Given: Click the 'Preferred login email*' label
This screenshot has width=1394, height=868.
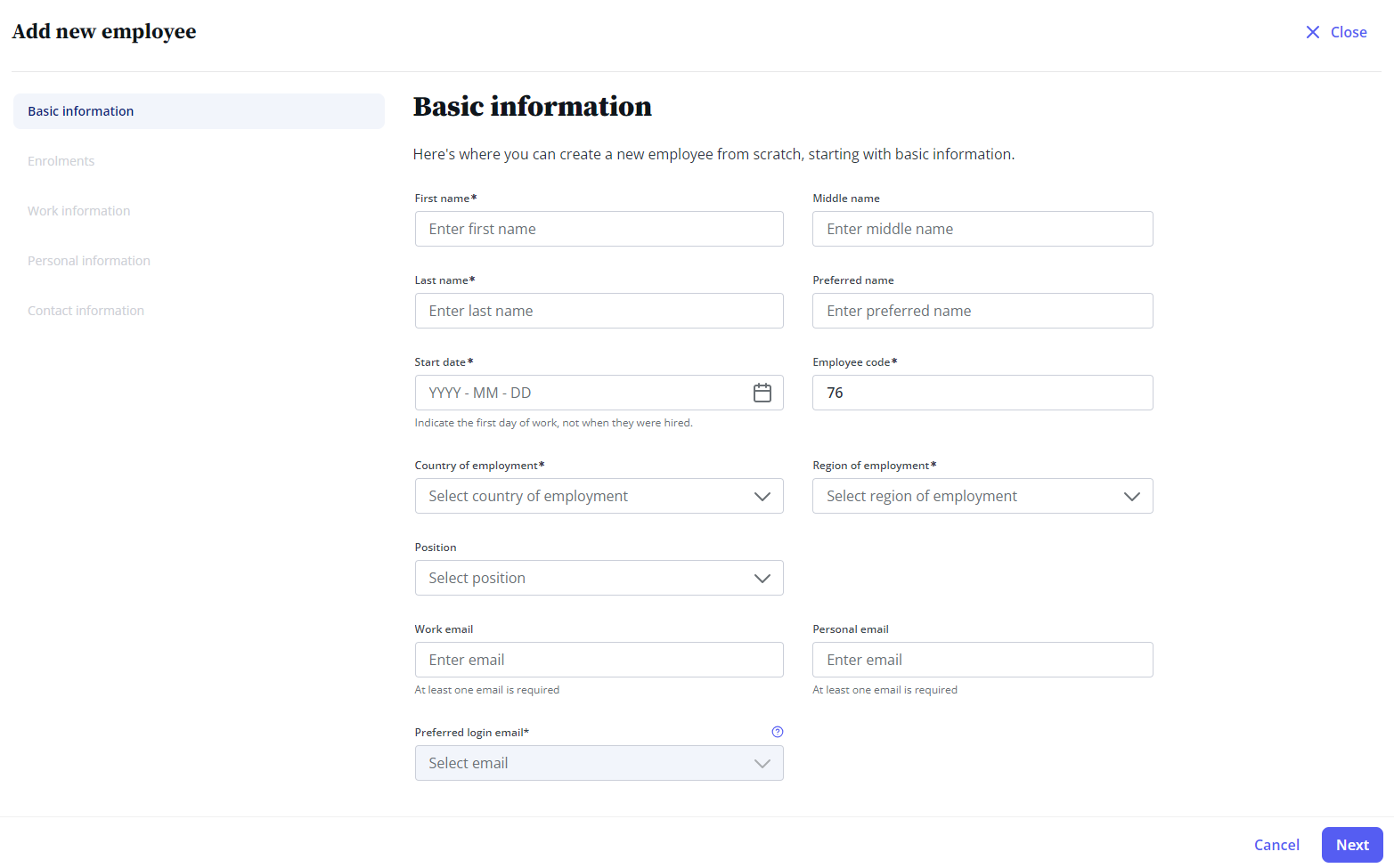Looking at the screenshot, I should [x=472, y=733].
